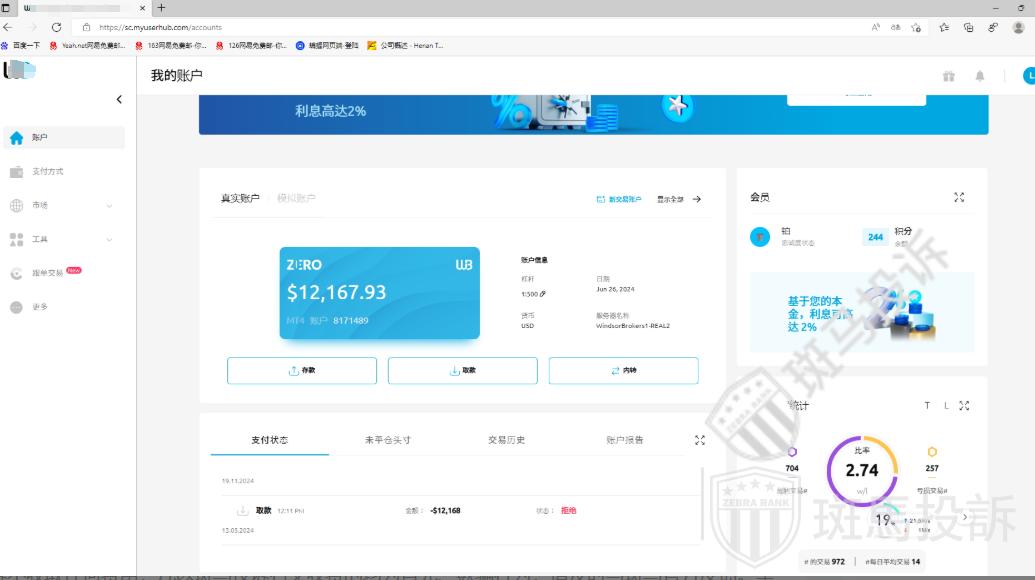
Task: Click the 跟单交易 icon in sidebar
Action: pyautogui.click(x=16, y=273)
